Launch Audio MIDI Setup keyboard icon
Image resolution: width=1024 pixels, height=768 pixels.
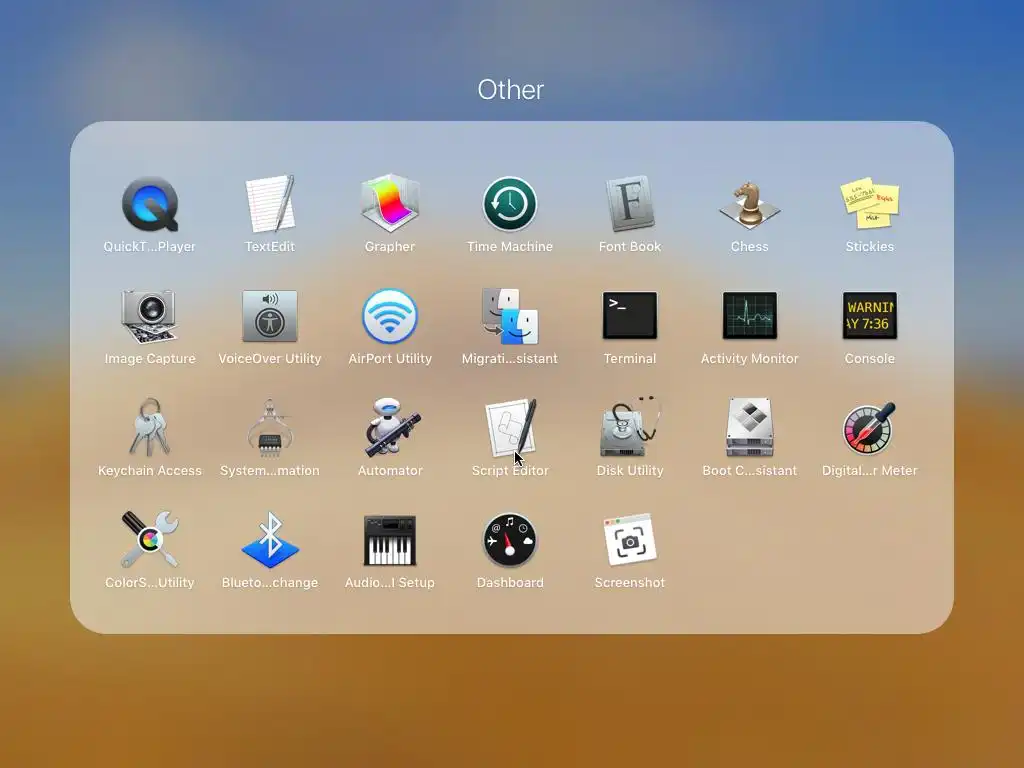point(390,540)
